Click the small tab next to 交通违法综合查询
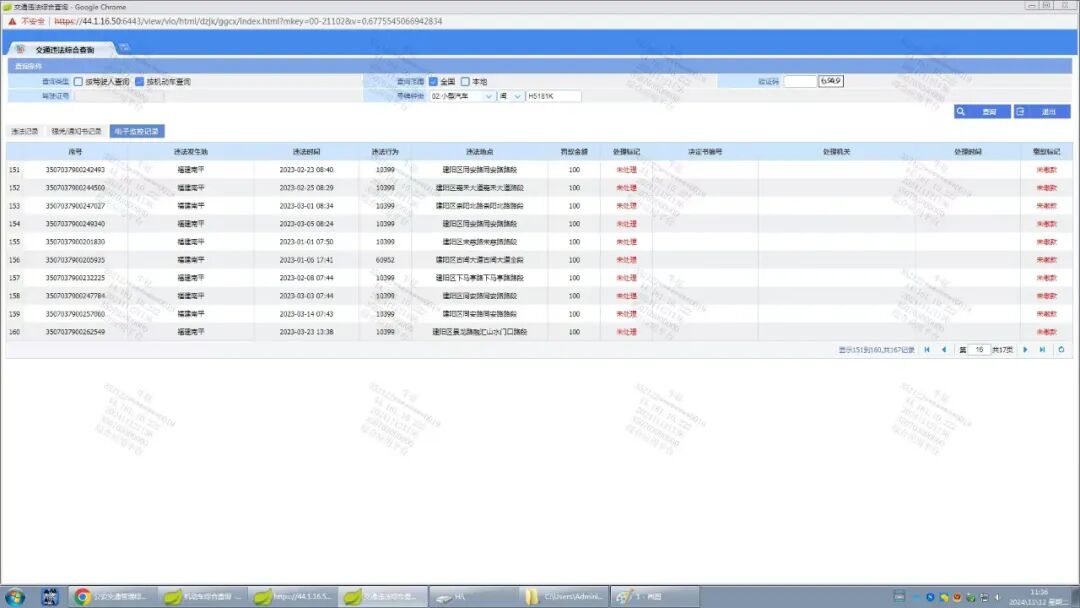 click(x=123, y=48)
